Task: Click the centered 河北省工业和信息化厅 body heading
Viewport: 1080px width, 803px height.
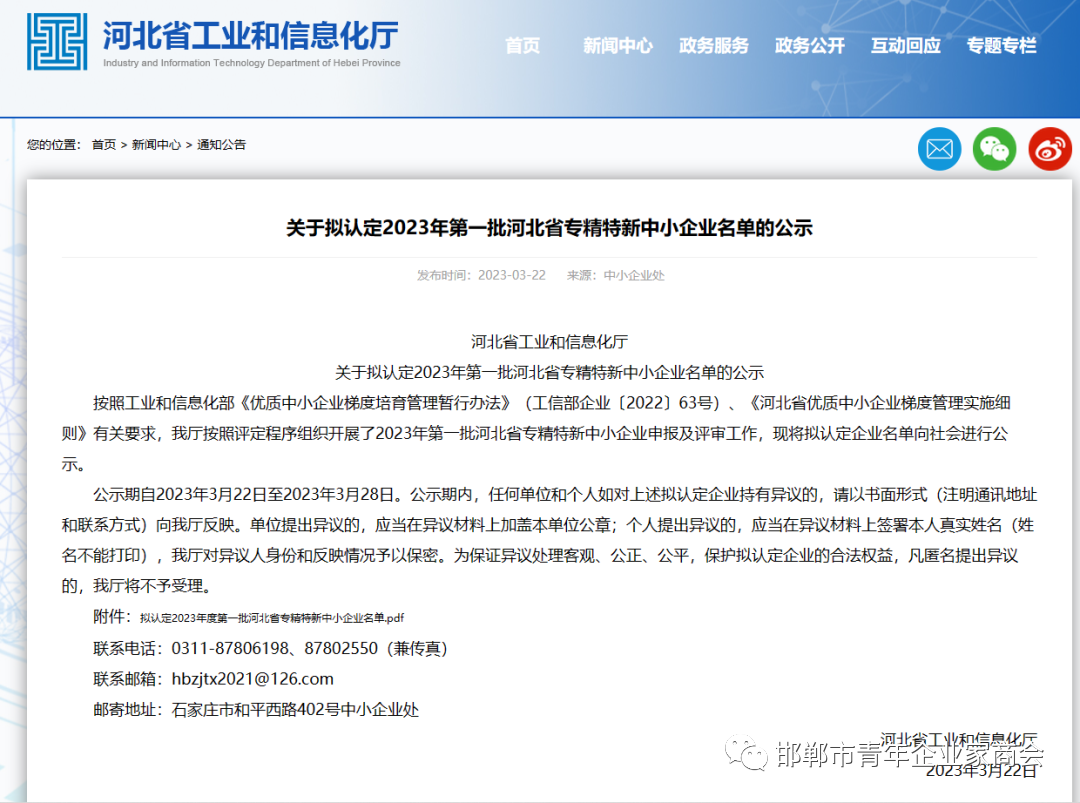Action: click(x=549, y=342)
